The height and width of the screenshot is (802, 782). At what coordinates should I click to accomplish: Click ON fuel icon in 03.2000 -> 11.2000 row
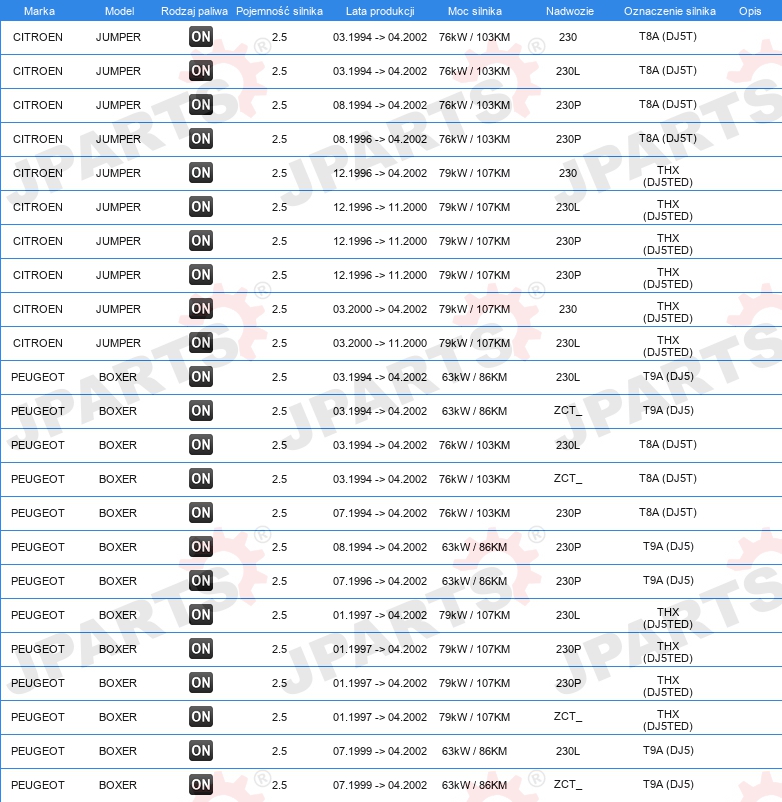[200, 343]
